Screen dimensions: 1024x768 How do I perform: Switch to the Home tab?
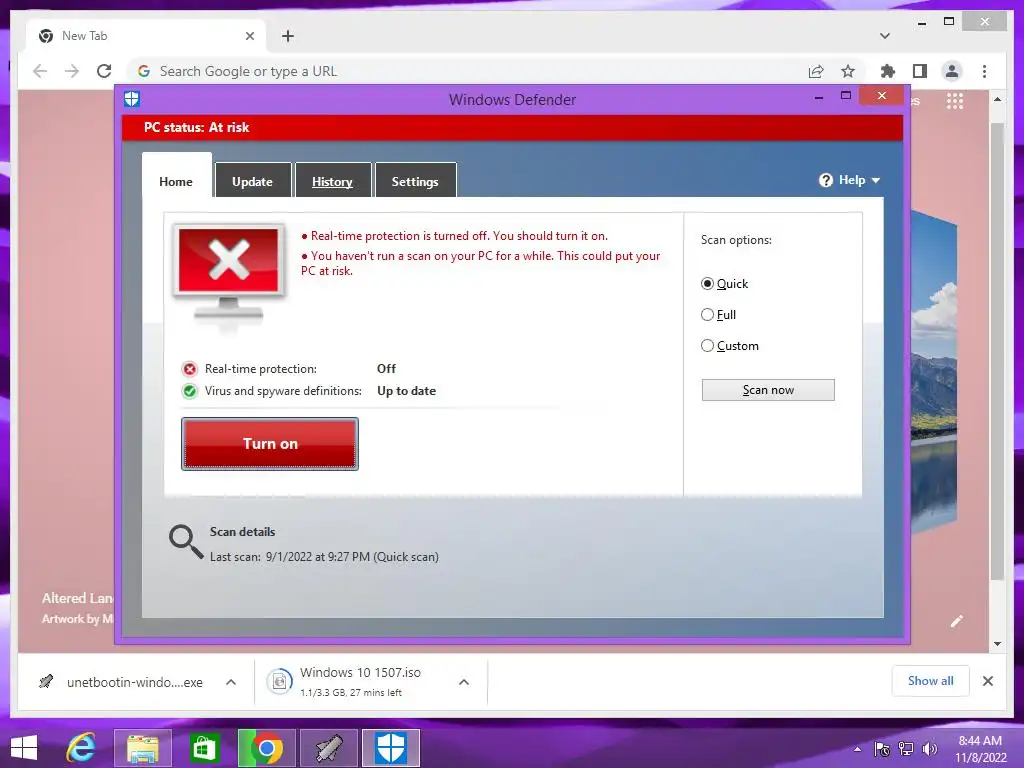click(x=176, y=182)
